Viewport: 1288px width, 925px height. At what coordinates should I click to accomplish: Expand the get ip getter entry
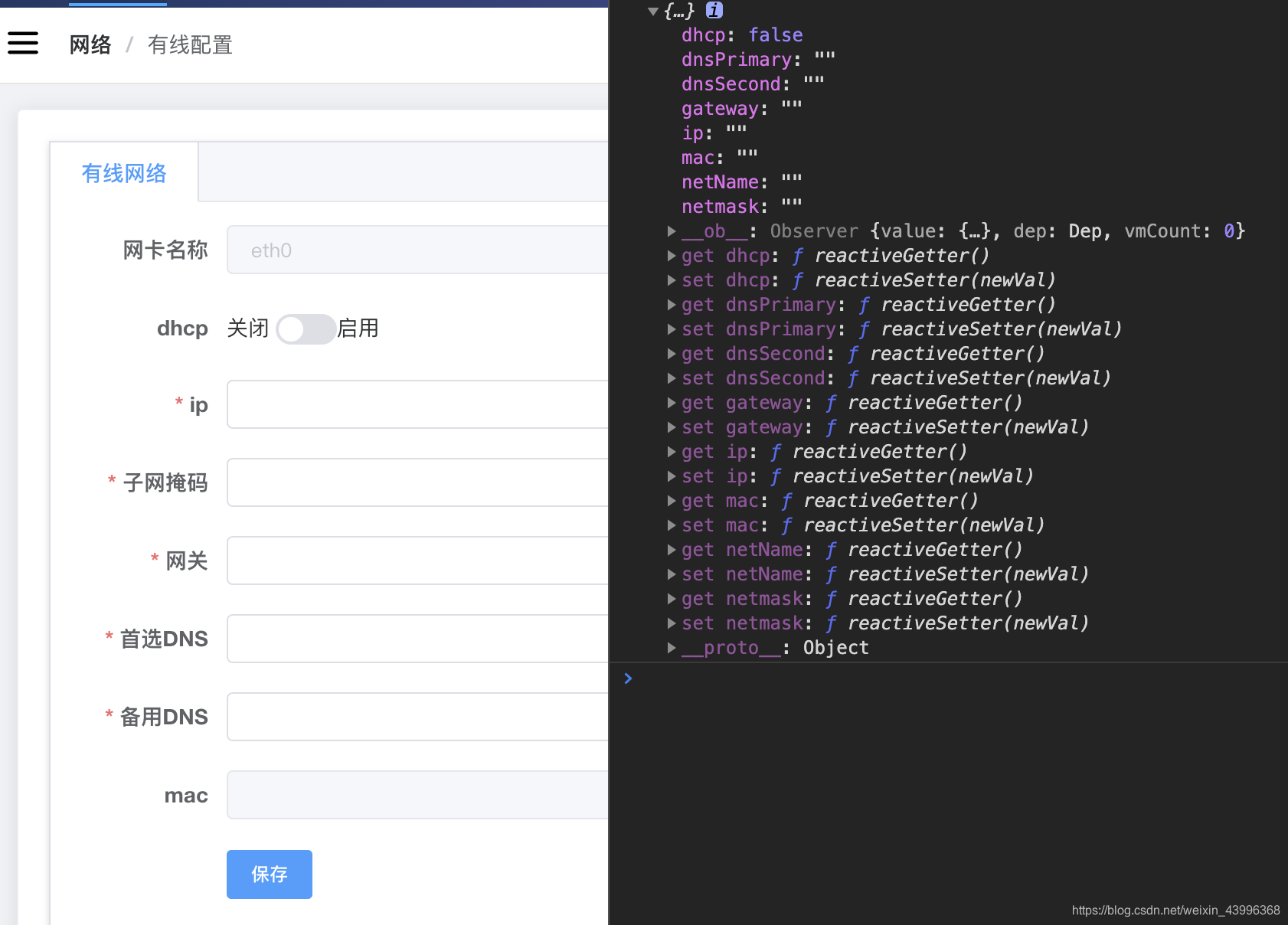672,451
